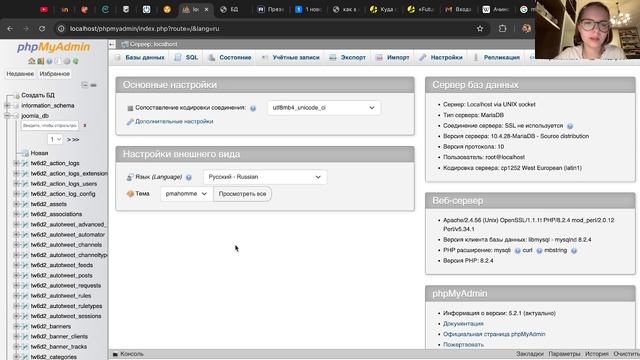Open the Документация link
This screenshot has width=640, height=360.
(x=463, y=324)
